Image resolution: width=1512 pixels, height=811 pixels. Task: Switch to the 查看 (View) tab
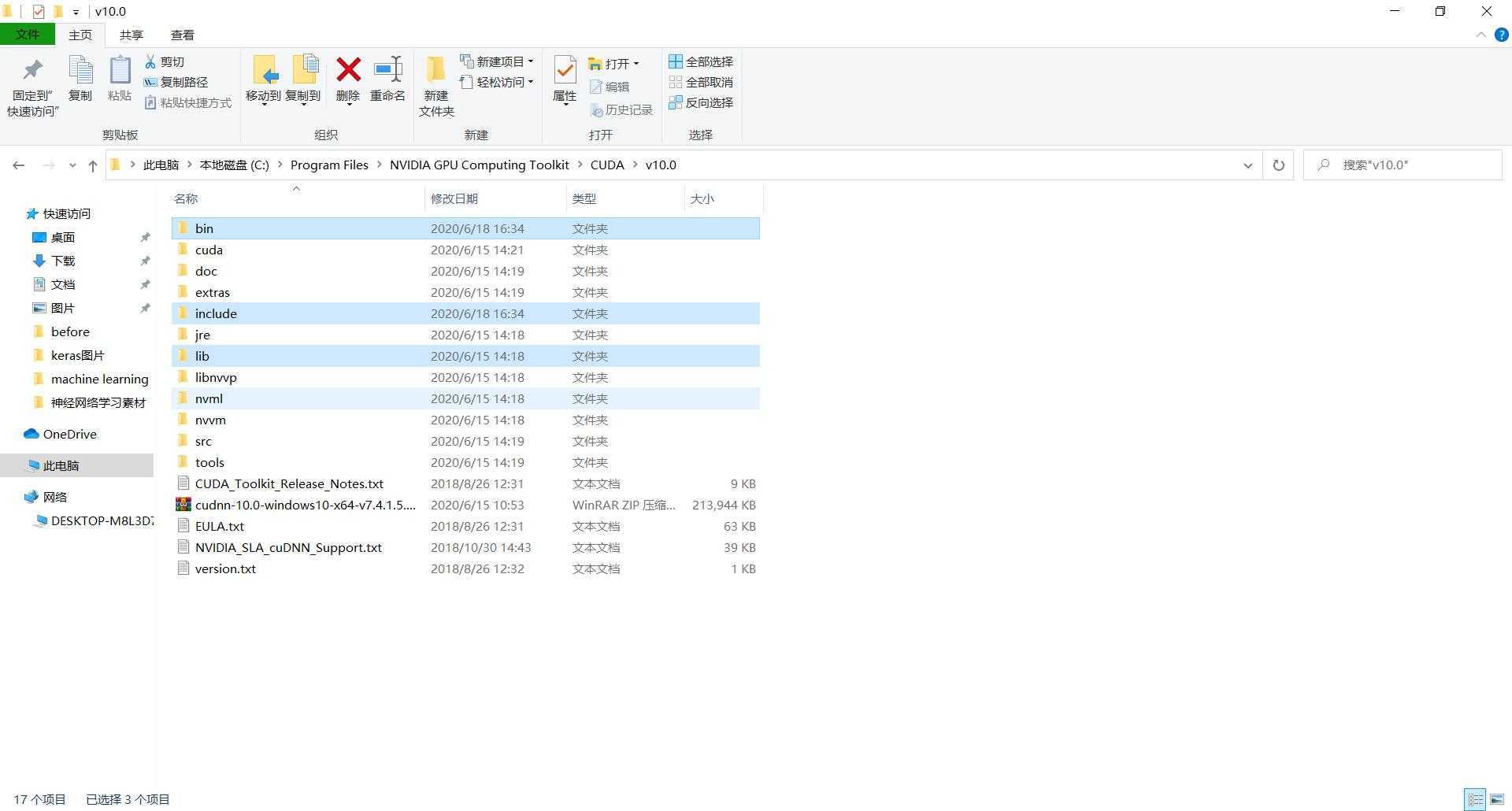pos(183,35)
